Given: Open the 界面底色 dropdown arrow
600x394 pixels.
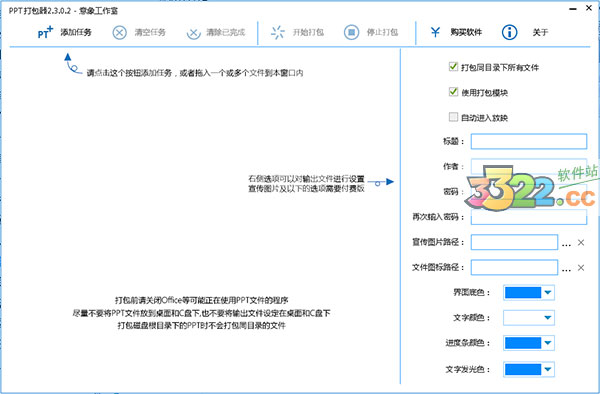Looking at the screenshot, I should (x=548, y=293).
